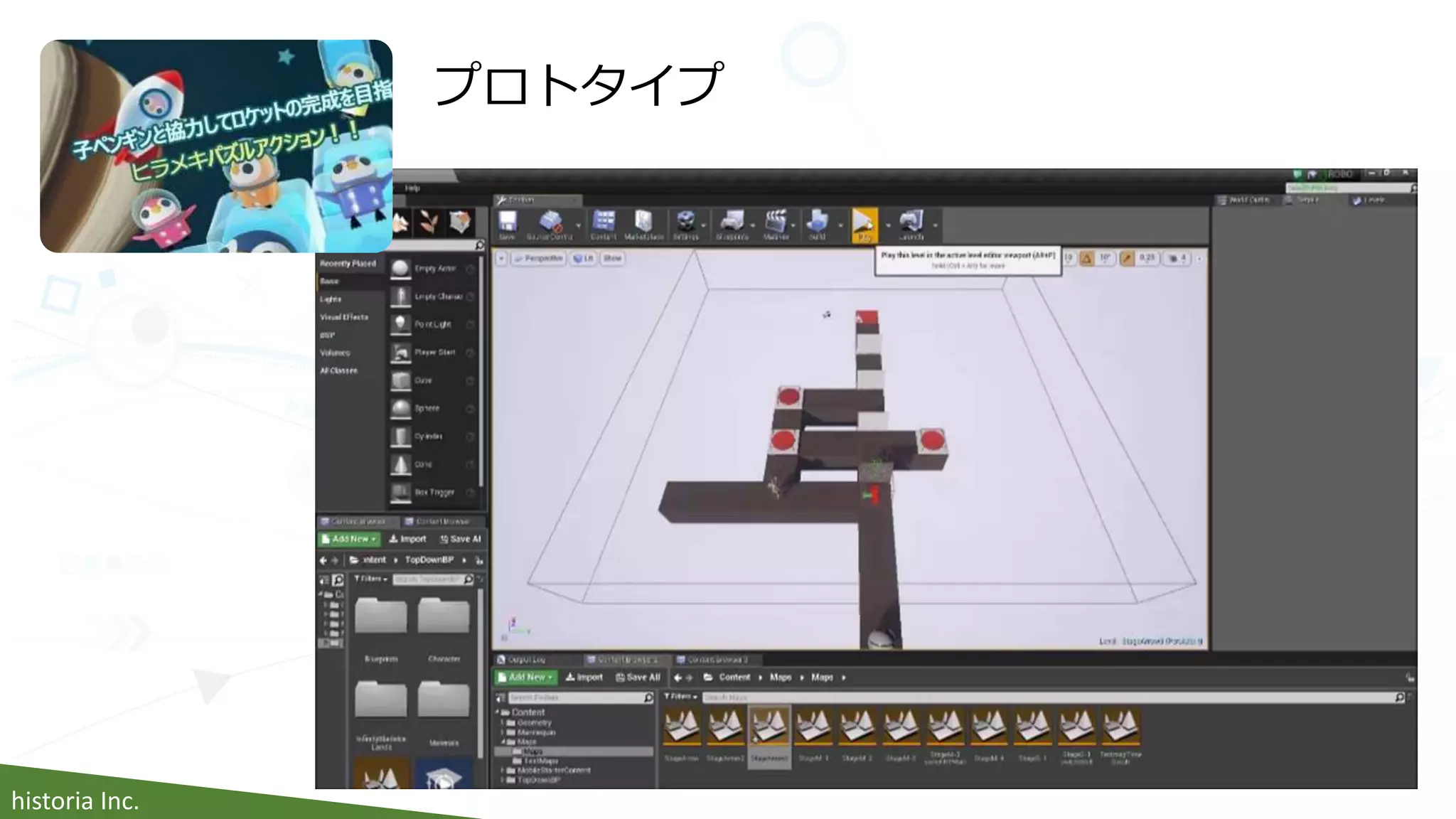Expand the MobileStarterContent folder in tree

tap(503, 770)
